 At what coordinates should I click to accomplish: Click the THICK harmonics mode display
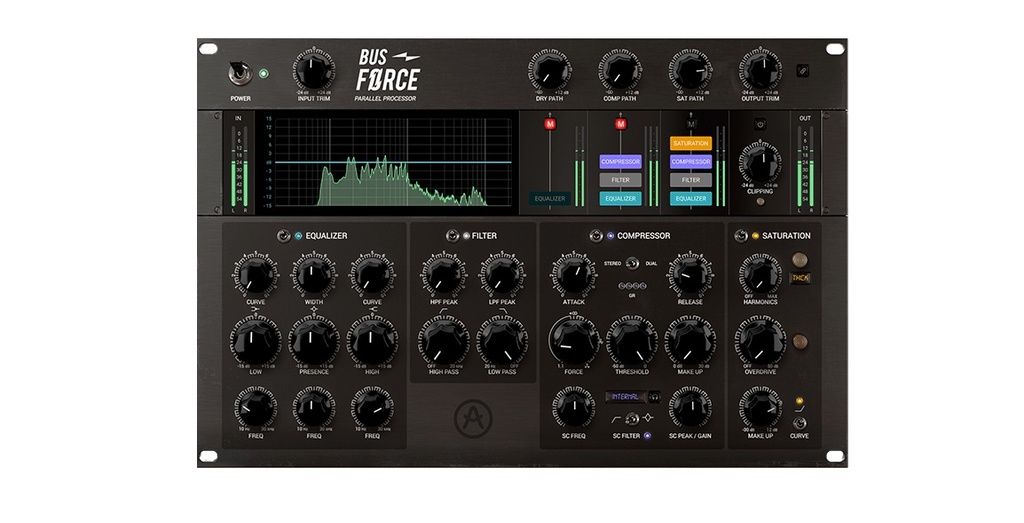(x=800, y=278)
